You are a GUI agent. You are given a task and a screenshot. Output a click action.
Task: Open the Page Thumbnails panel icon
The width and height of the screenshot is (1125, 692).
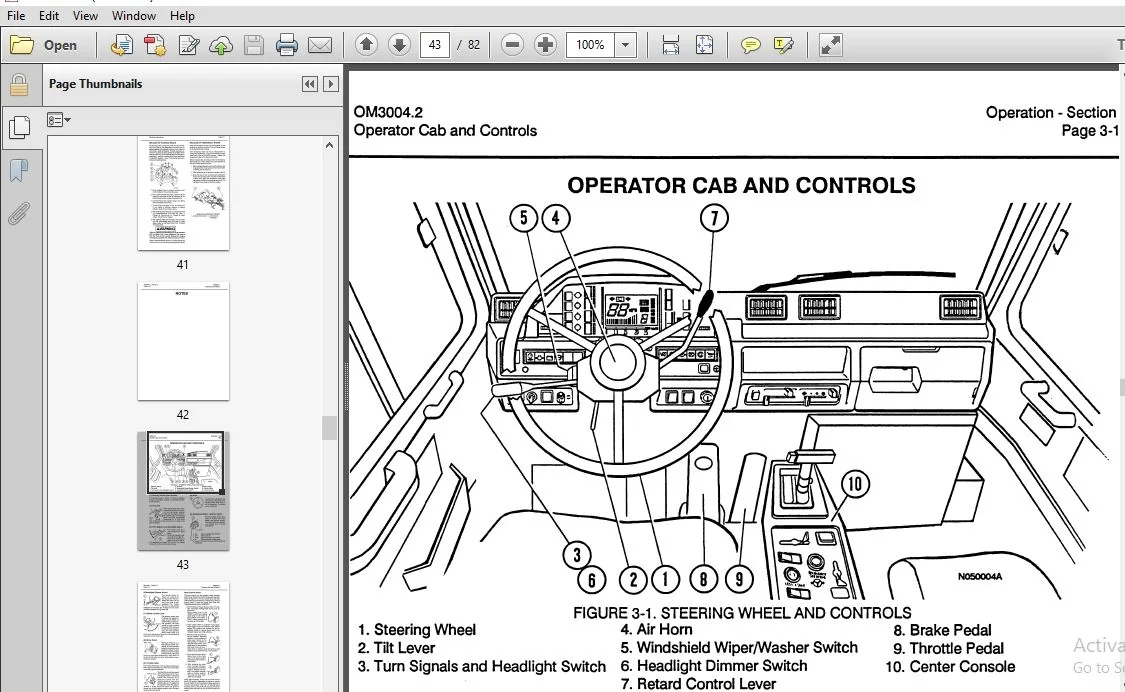pos(19,127)
